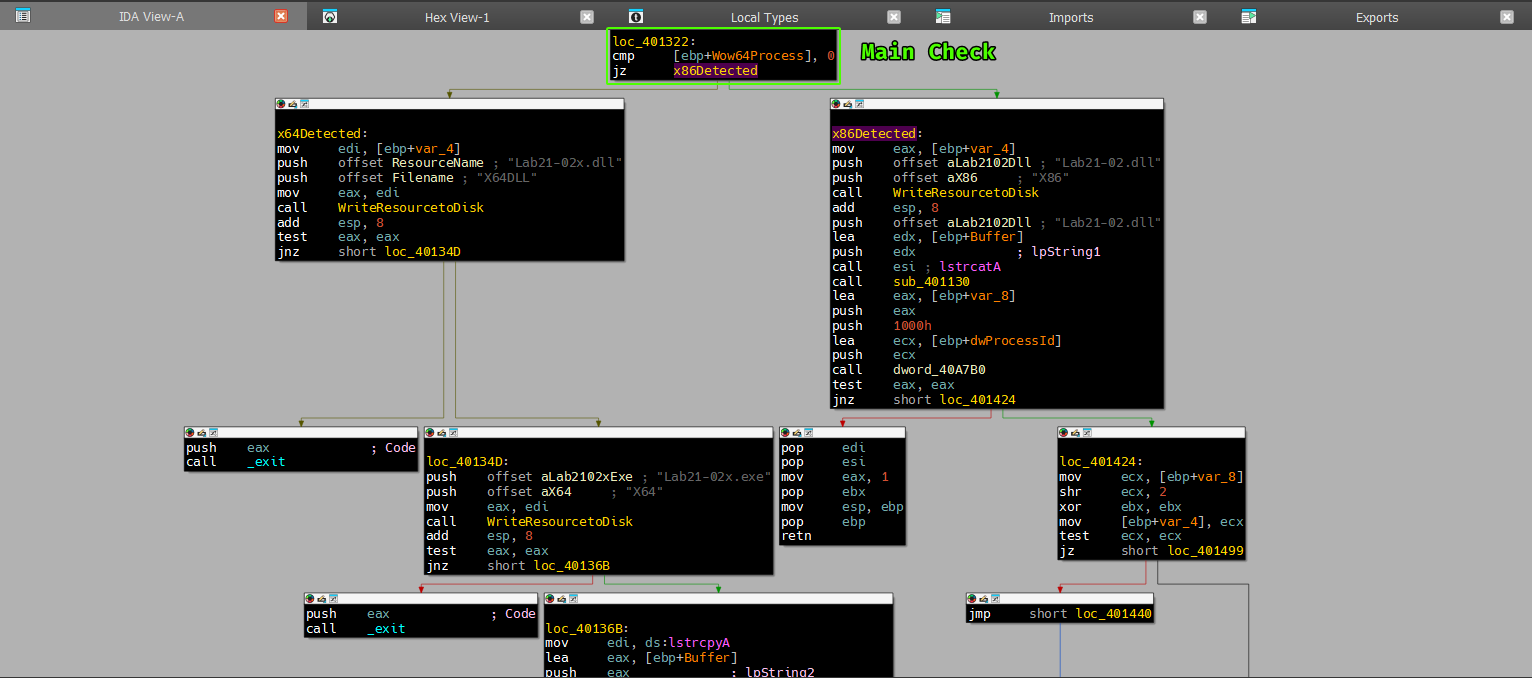Screen dimensions: 1532x678
Task: Click the Exports tab icon
Action: click(1248, 16)
